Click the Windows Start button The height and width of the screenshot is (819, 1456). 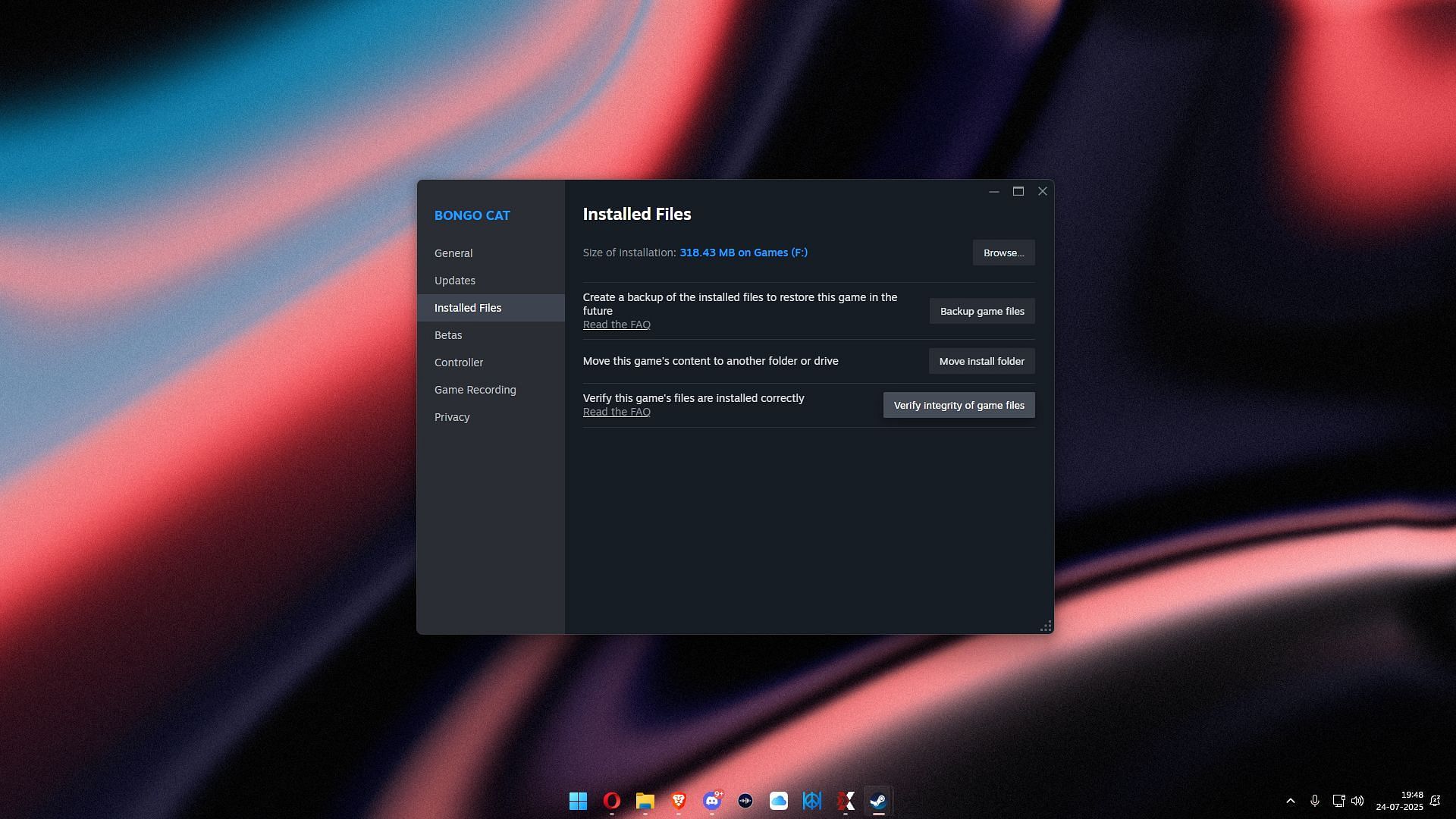click(578, 801)
